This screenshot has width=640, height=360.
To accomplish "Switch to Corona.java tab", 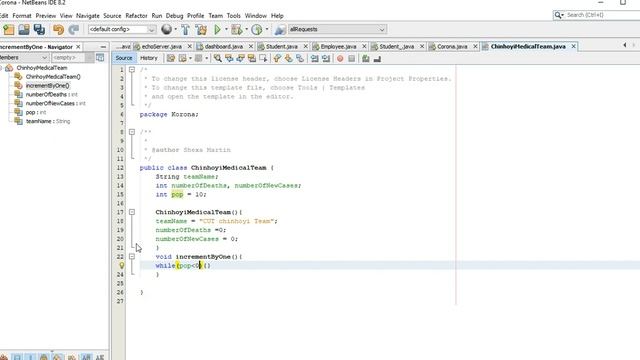I will (452, 47).
